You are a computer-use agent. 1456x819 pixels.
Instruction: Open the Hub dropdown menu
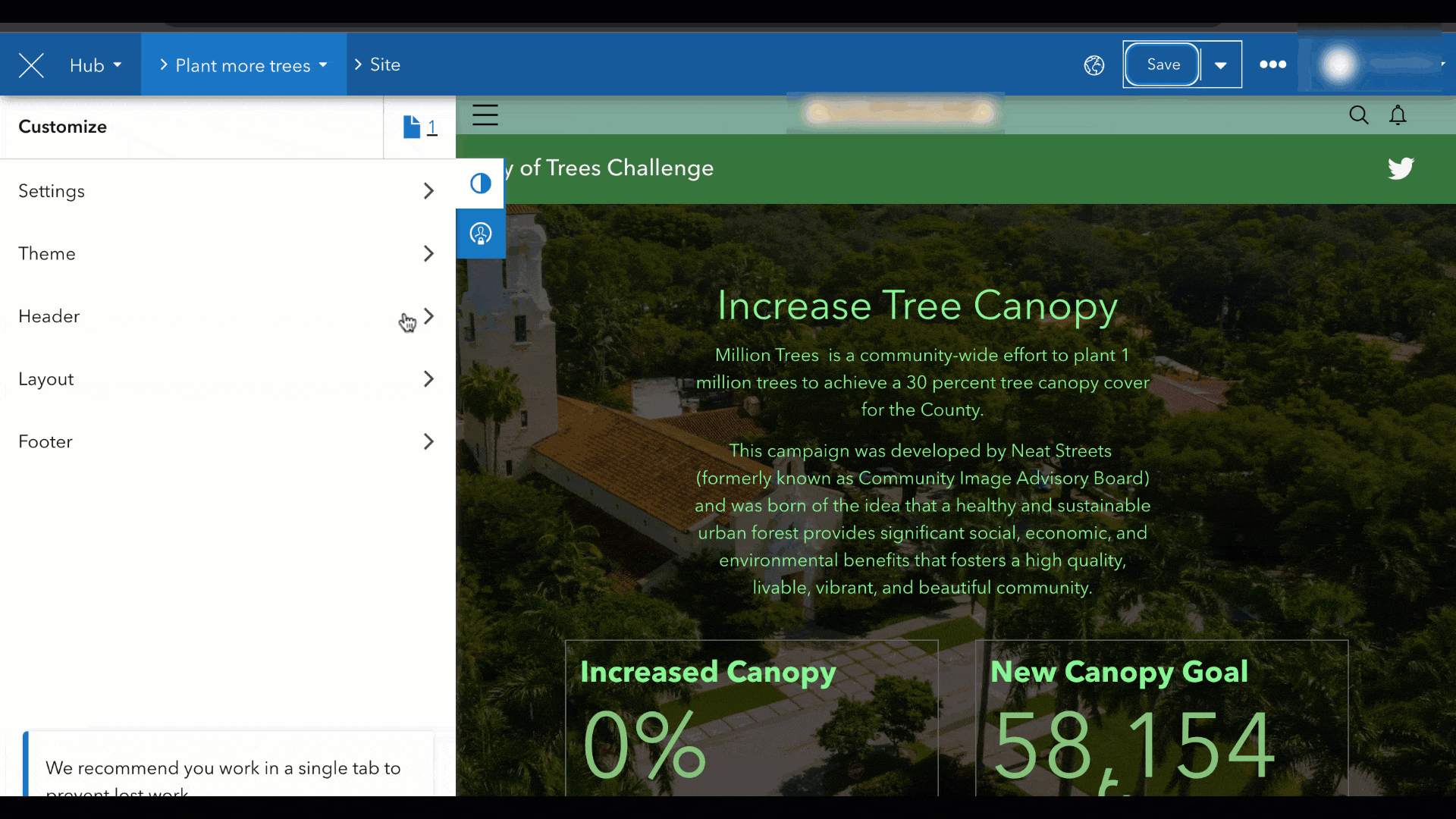95,65
